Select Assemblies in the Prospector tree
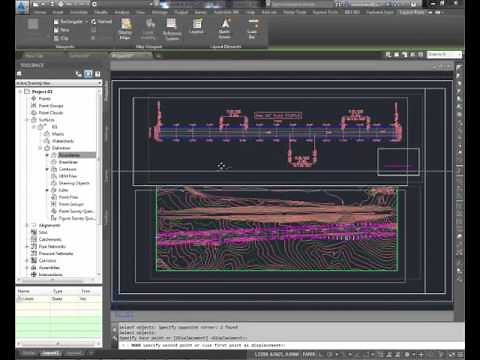Viewport: 480px width, 360px height. (x=49, y=267)
